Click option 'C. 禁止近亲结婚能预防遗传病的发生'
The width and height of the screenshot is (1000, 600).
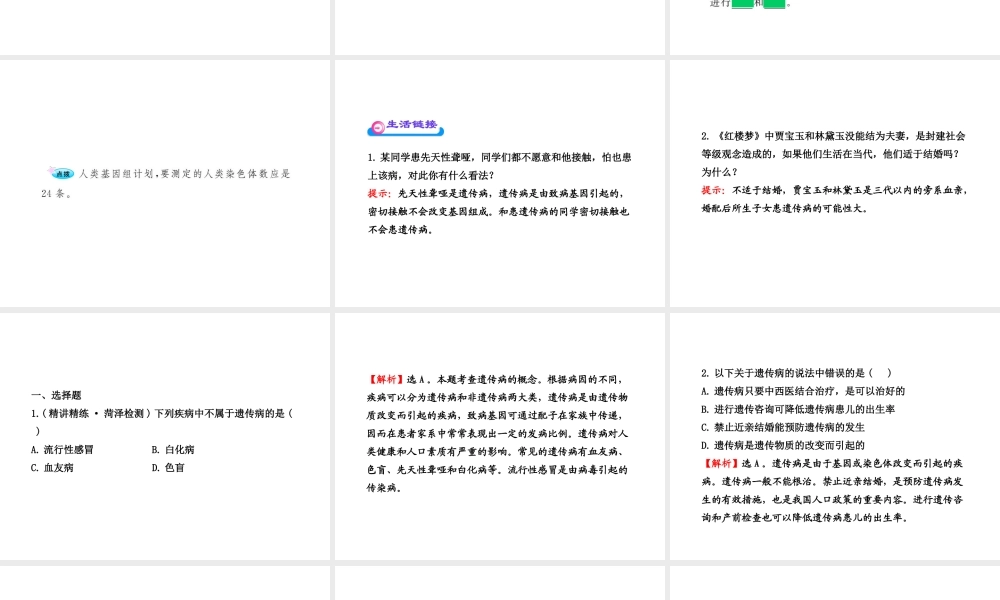[783, 427]
